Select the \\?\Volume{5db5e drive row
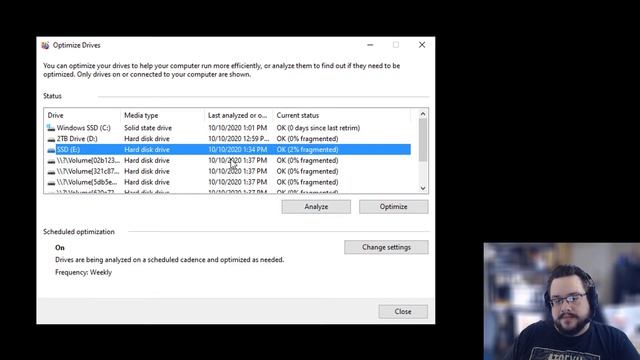 tap(229, 182)
